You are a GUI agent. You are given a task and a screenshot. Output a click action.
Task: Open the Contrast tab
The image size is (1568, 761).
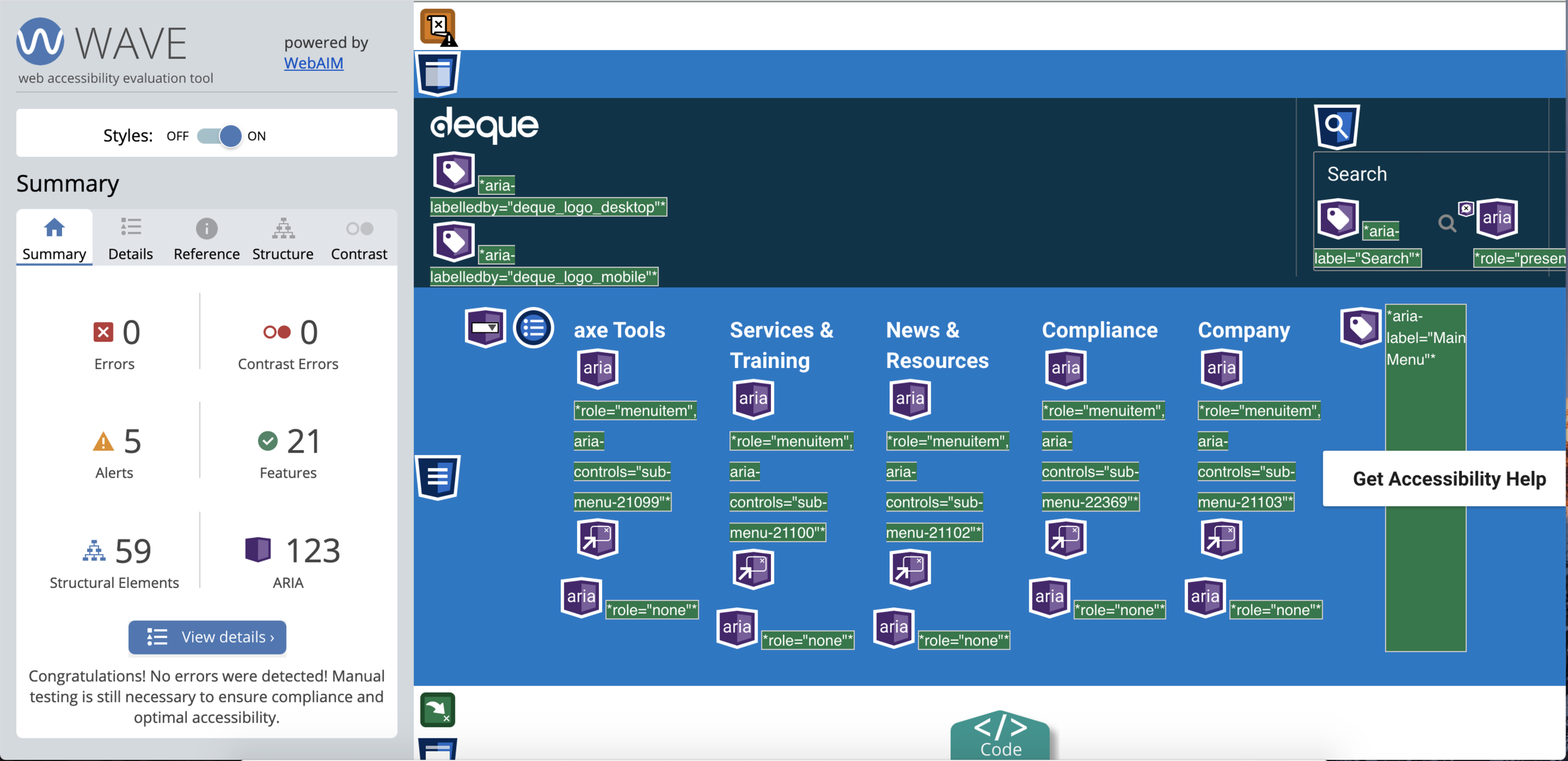click(359, 239)
